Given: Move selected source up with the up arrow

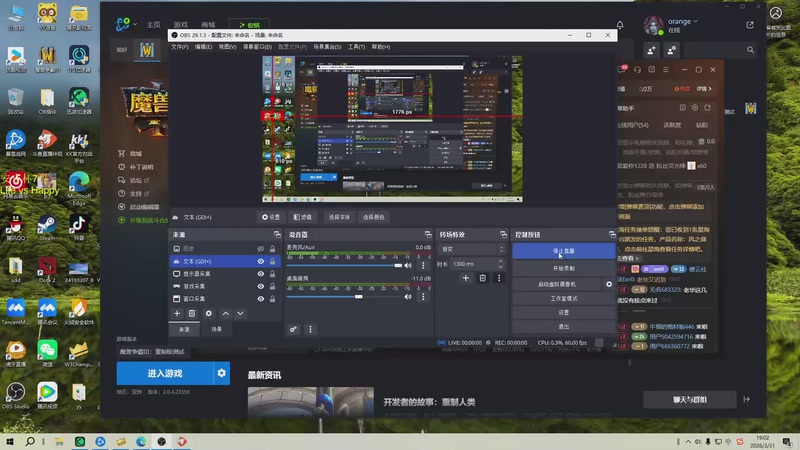Looking at the screenshot, I should tap(226, 313).
